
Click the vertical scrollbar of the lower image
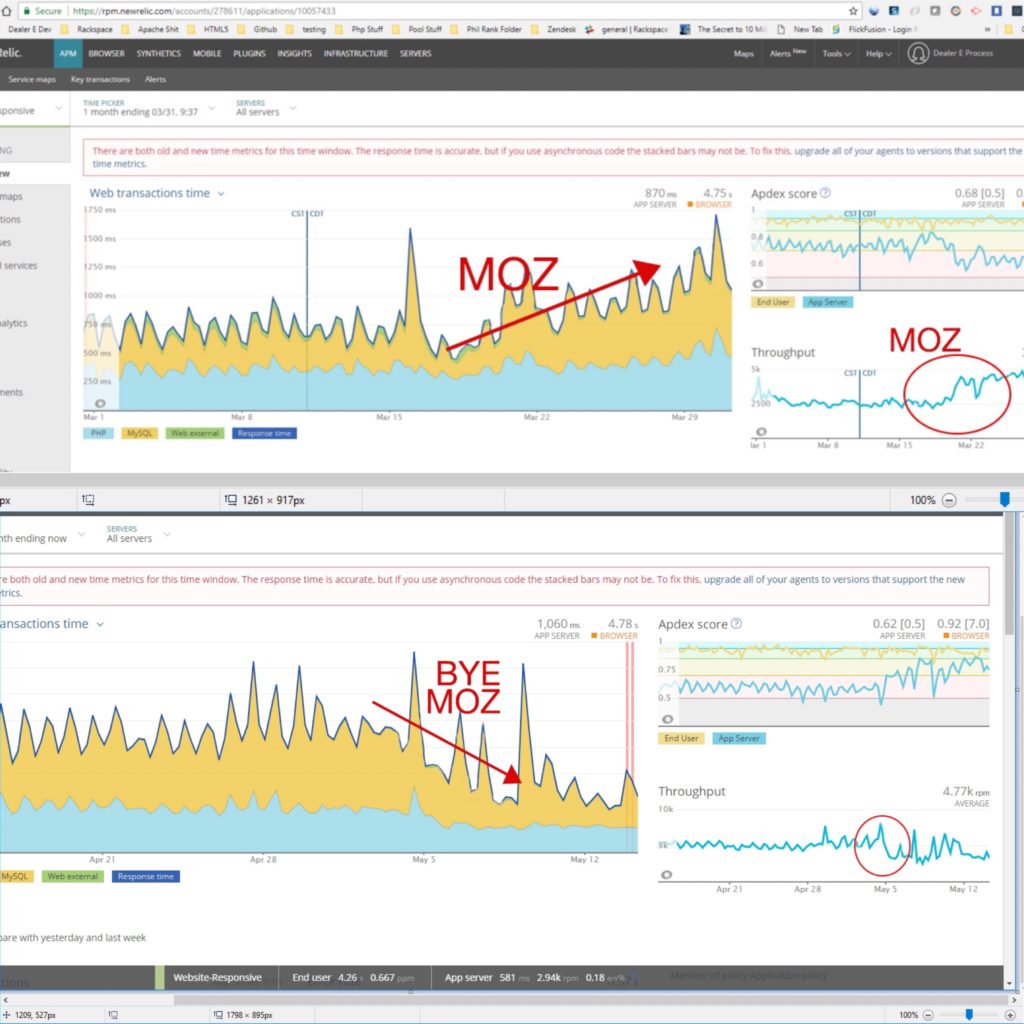pos(1010,573)
